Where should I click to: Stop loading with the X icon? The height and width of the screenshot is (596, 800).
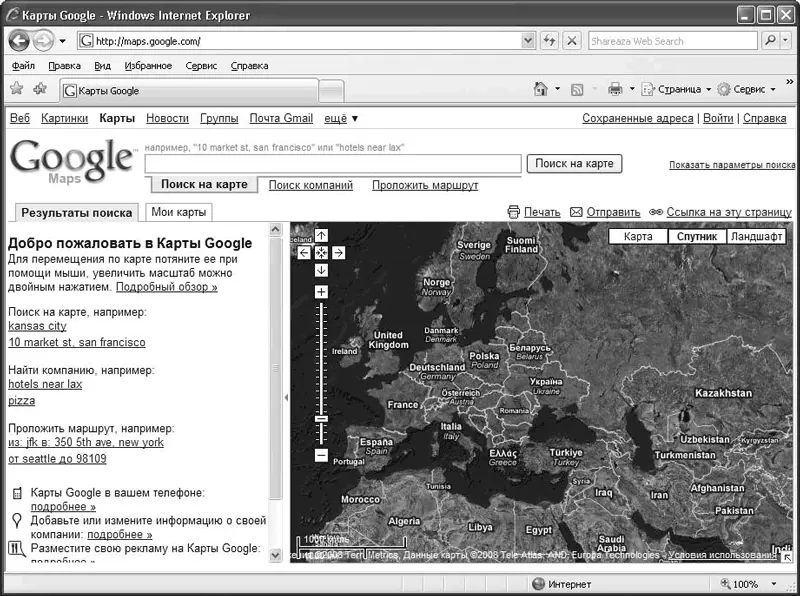point(572,41)
